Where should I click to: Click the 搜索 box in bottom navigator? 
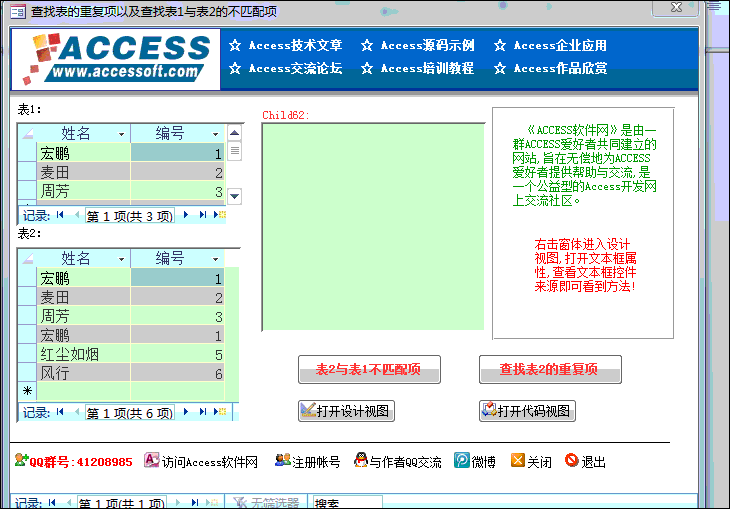coord(347,503)
